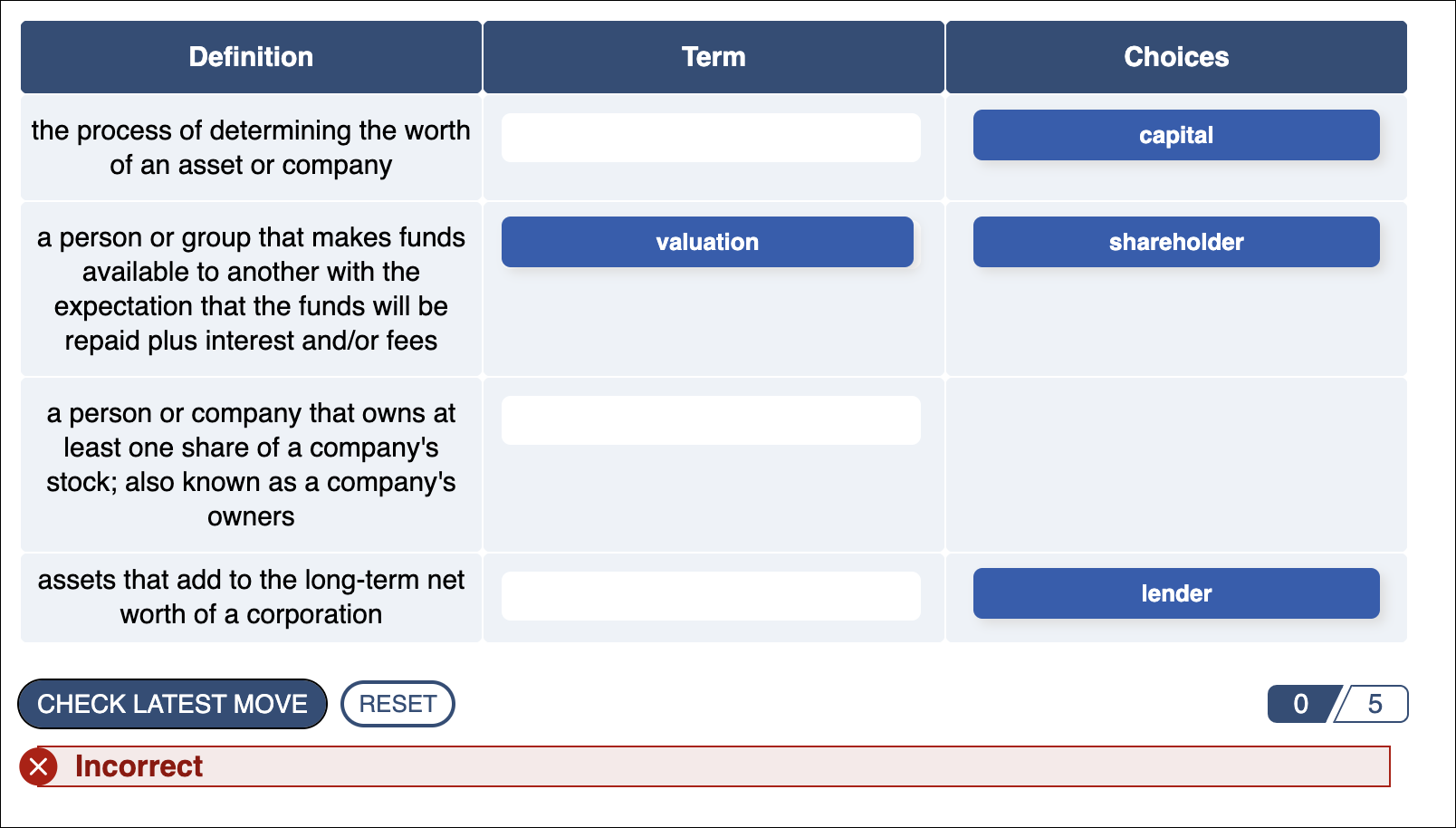
Task: Click the empty term slot for the capital definition
Action: 711,595
